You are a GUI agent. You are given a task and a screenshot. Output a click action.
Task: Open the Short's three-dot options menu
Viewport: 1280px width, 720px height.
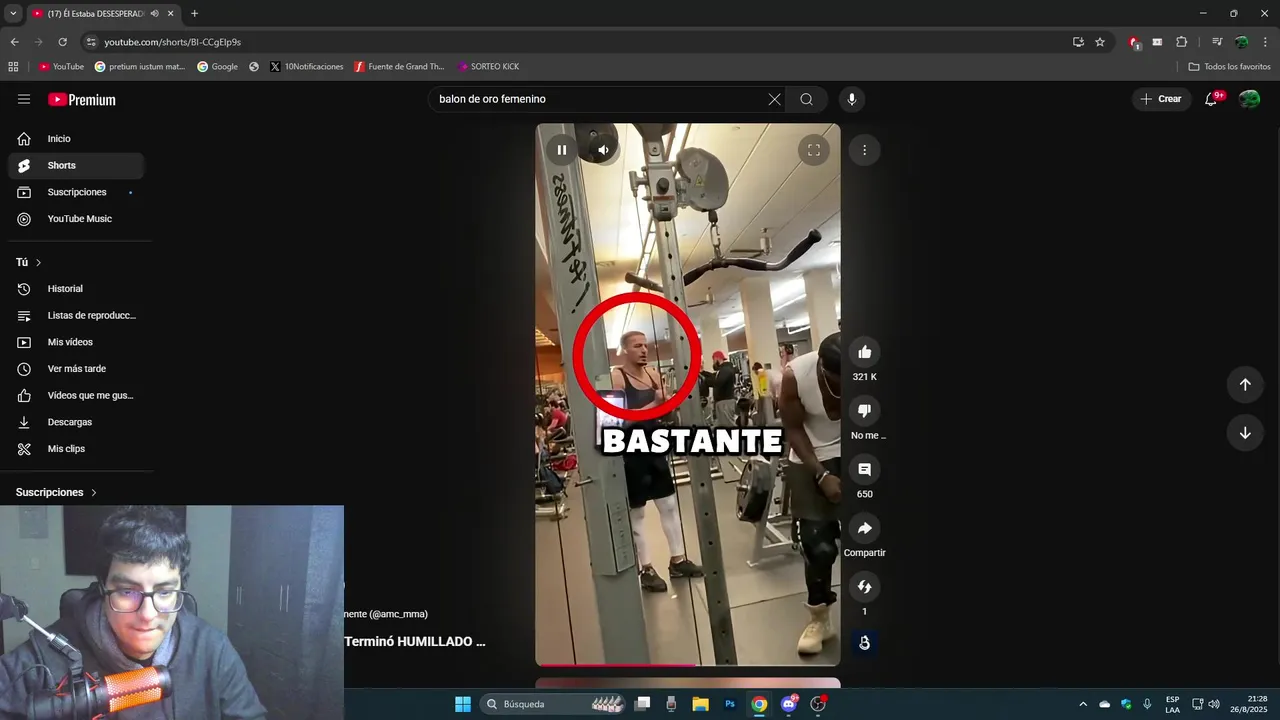point(864,150)
